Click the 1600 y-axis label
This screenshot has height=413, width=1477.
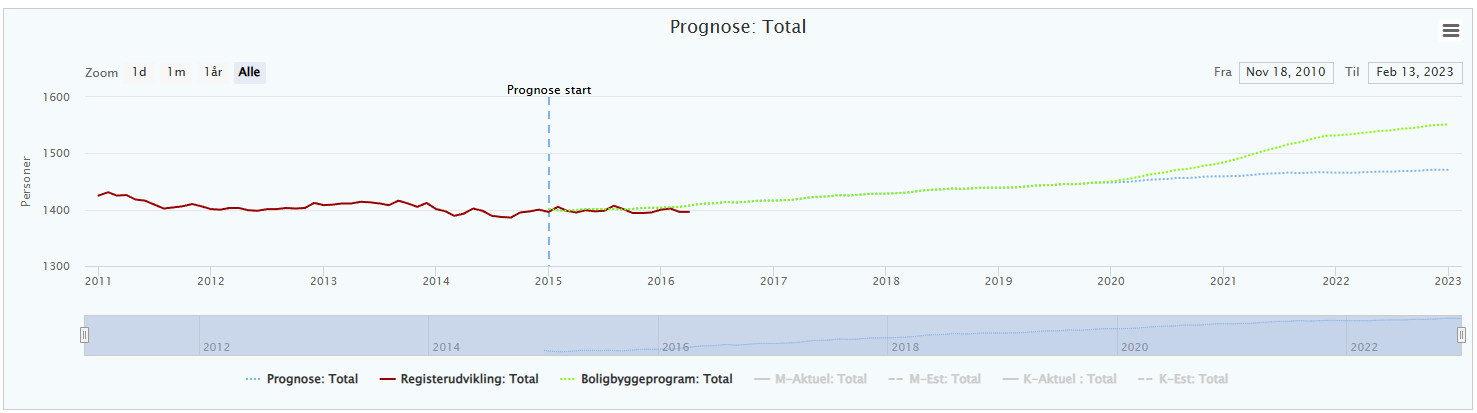coord(55,97)
